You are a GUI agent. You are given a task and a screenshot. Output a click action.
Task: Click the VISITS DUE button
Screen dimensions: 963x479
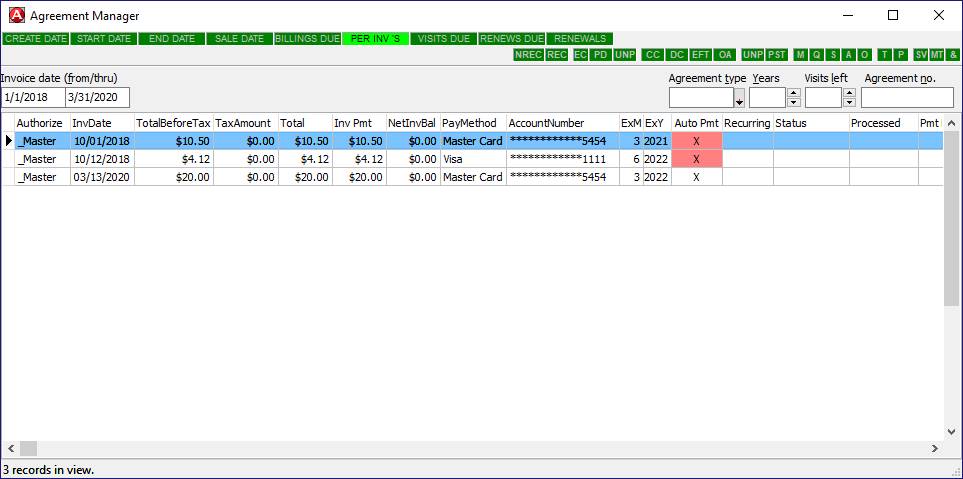click(x=443, y=39)
